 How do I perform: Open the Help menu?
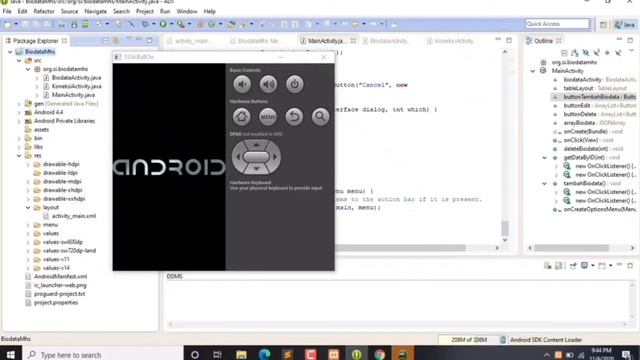point(209,11)
